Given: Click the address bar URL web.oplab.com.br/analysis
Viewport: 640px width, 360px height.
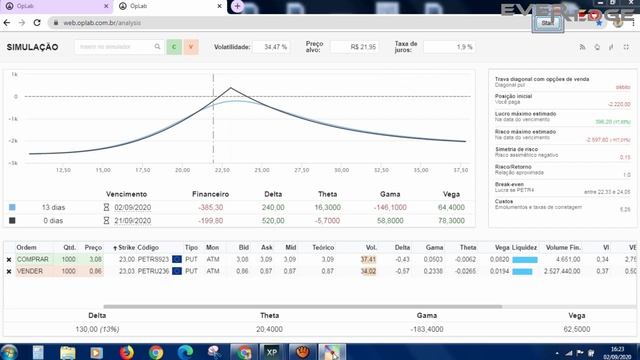Looking at the screenshot, I should 102,23.
